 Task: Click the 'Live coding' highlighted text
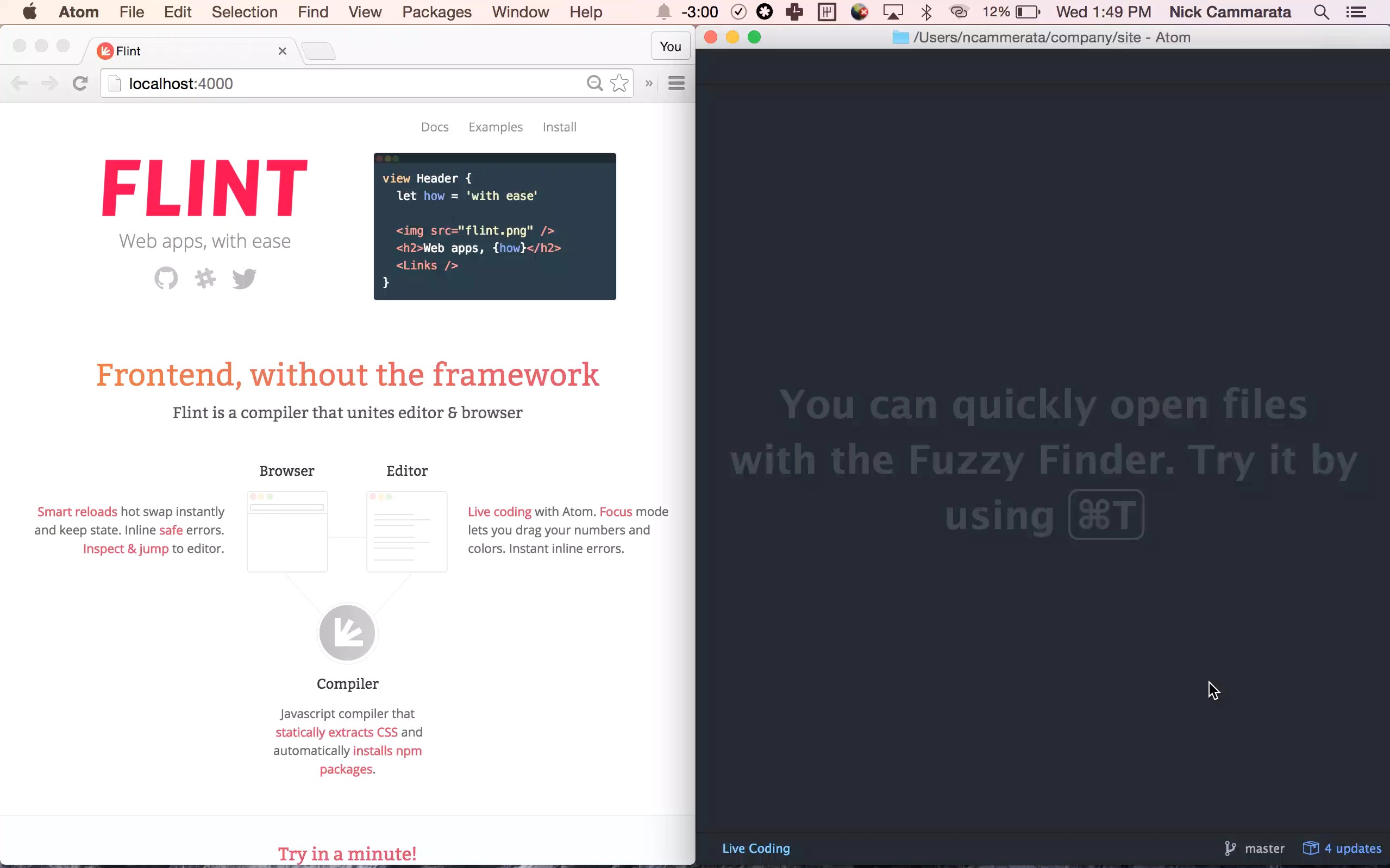499,512
